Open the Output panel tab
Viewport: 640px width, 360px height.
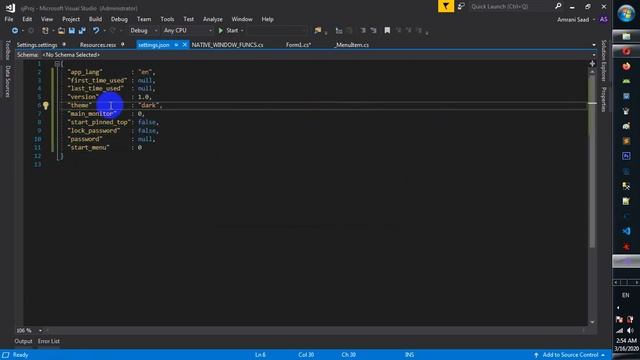pos(23,341)
